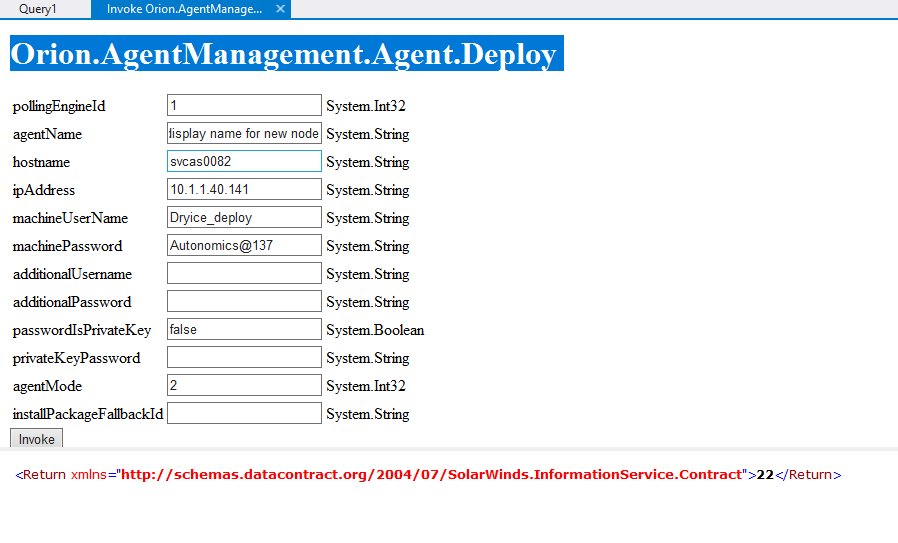
Task: Focus the pollingEngineId input field
Action: (244, 105)
